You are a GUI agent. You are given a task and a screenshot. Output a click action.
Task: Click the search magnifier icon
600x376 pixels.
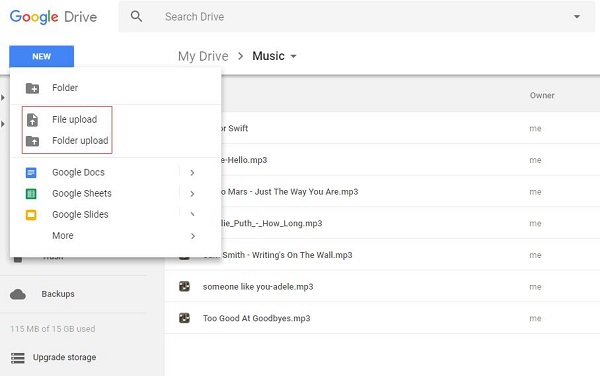(x=136, y=16)
